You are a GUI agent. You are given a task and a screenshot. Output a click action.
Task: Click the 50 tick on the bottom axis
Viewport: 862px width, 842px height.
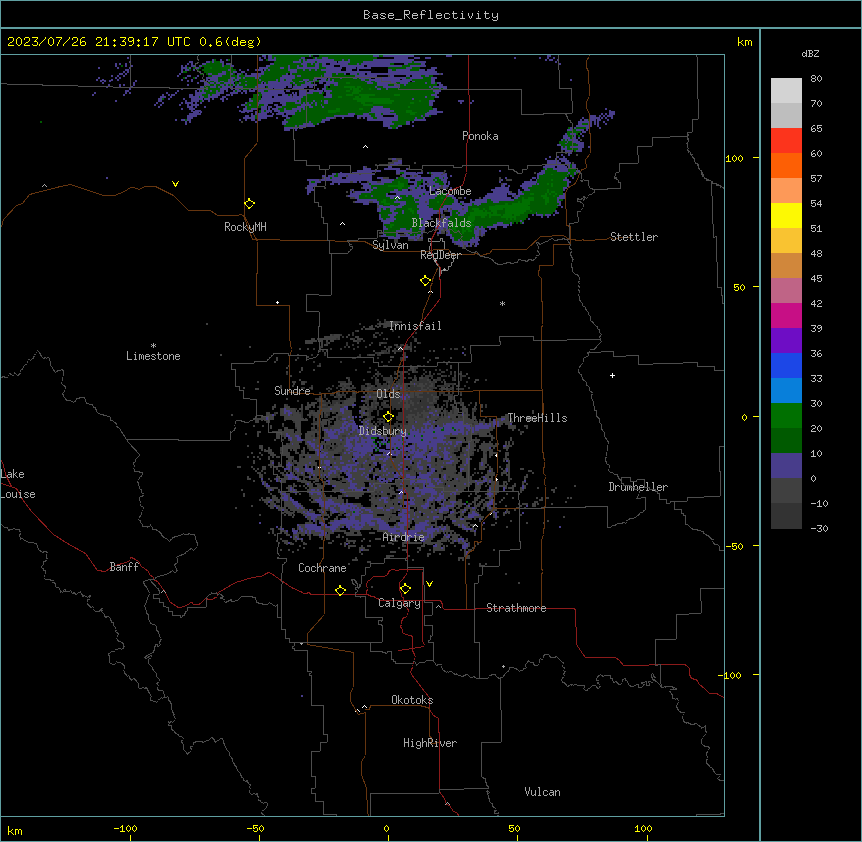(x=514, y=828)
